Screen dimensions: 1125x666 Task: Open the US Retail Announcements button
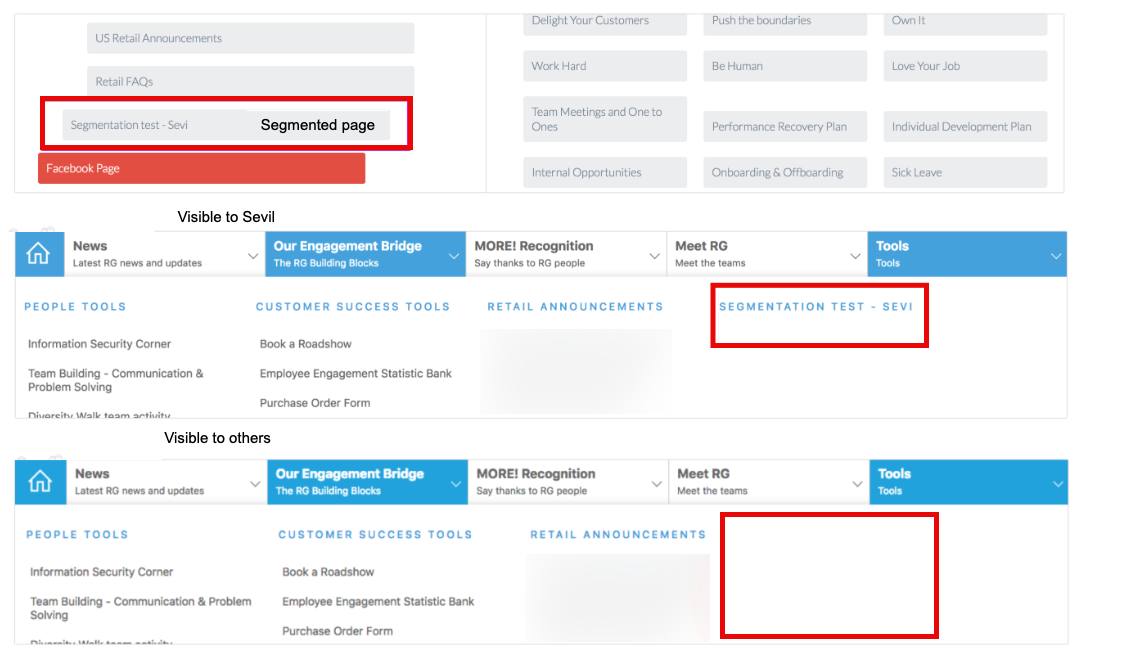(250, 38)
